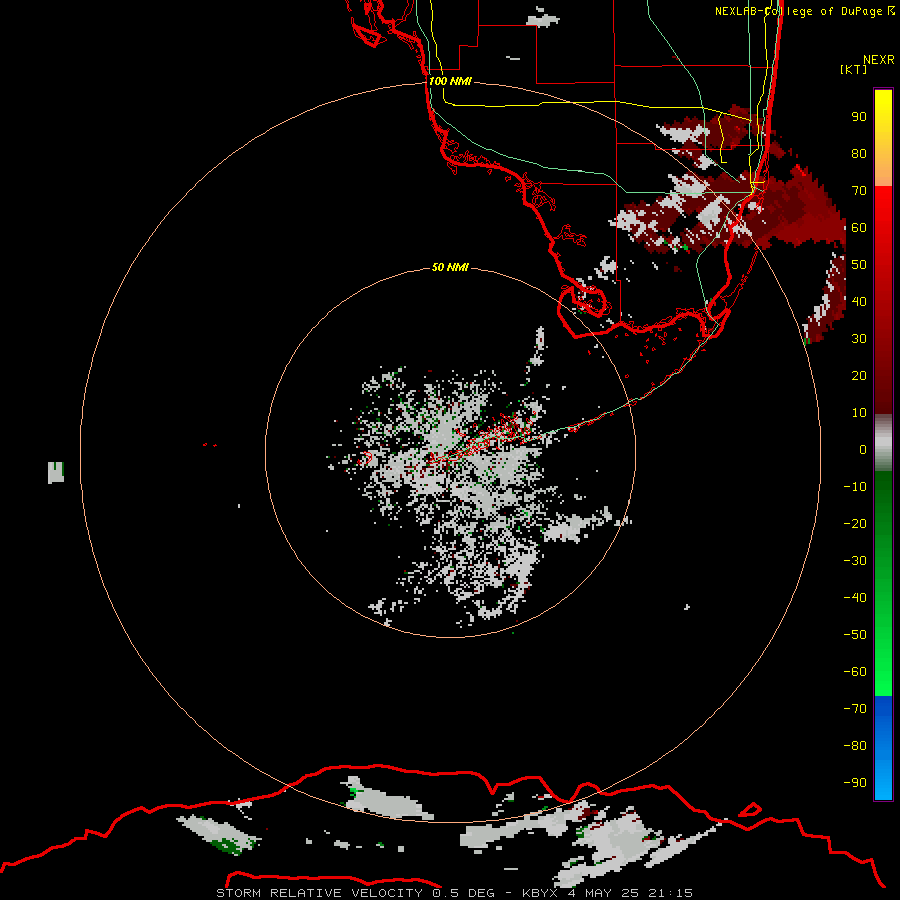Click the -10 scale value
The image size is (900, 900).
point(855,487)
